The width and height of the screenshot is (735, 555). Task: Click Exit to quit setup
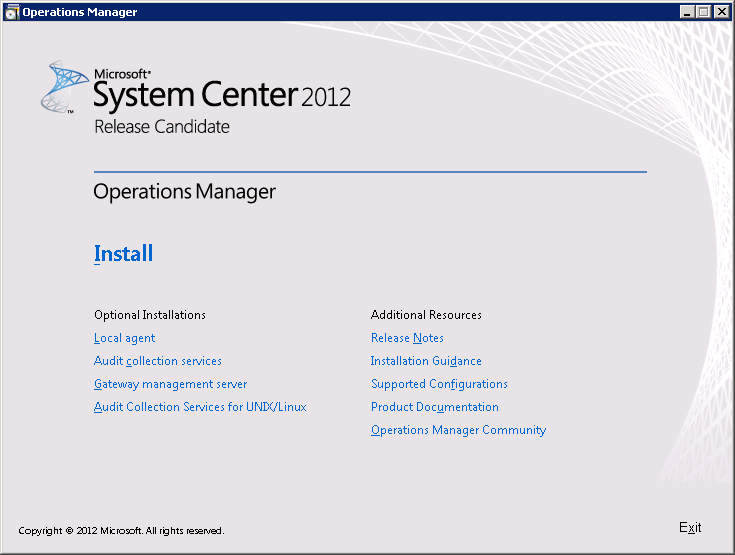[690, 527]
